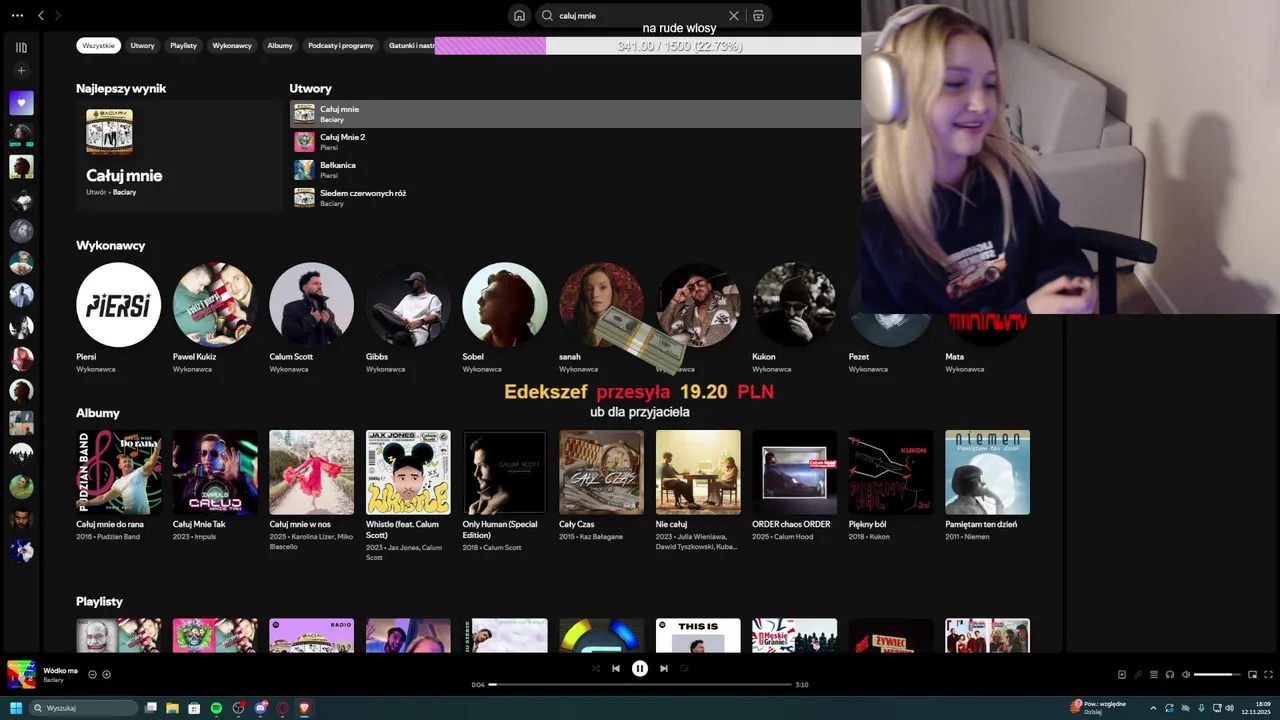
Task: Toggle shuffle playback
Action: pyautogui.click(x=595, y=668)
